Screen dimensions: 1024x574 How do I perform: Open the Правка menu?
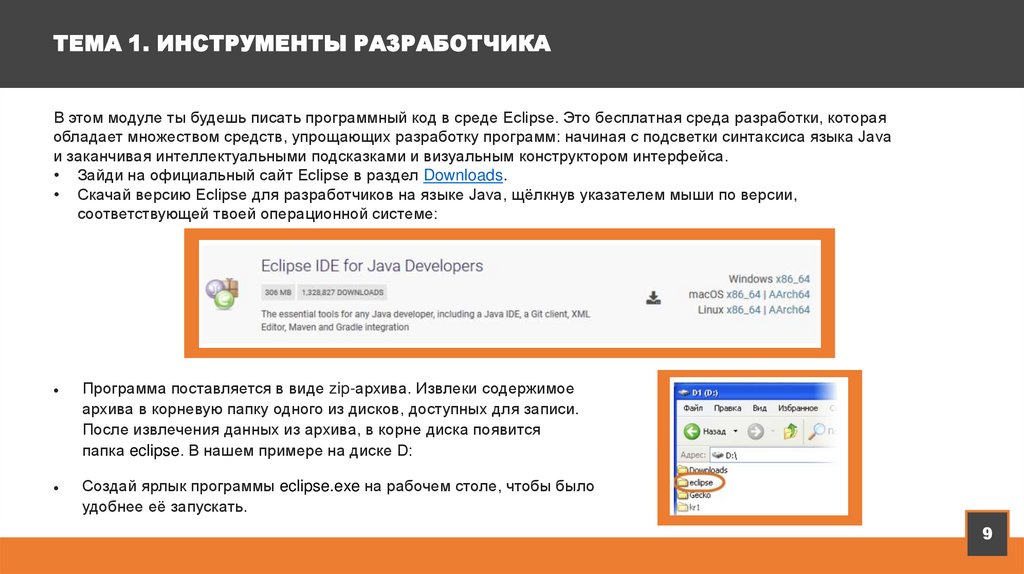click(728, 408)
